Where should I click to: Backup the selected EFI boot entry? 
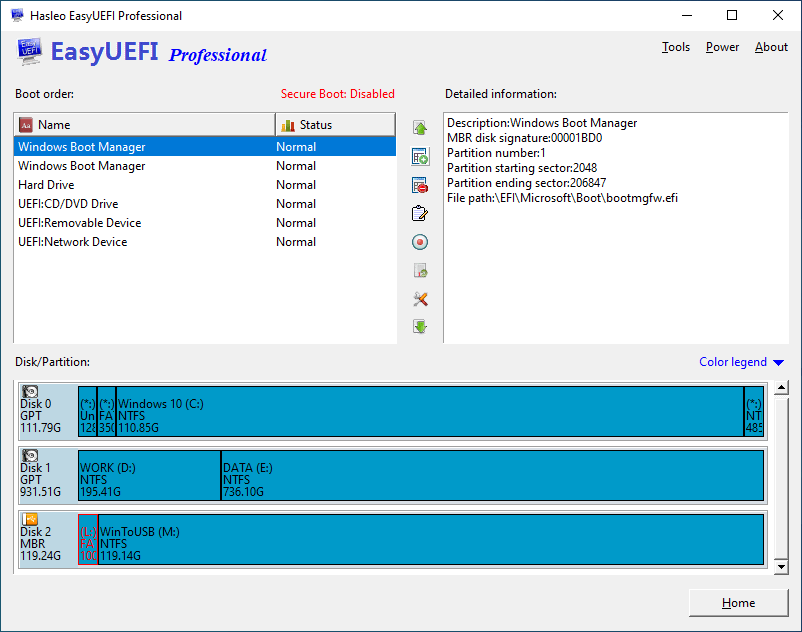coord(420,269)
